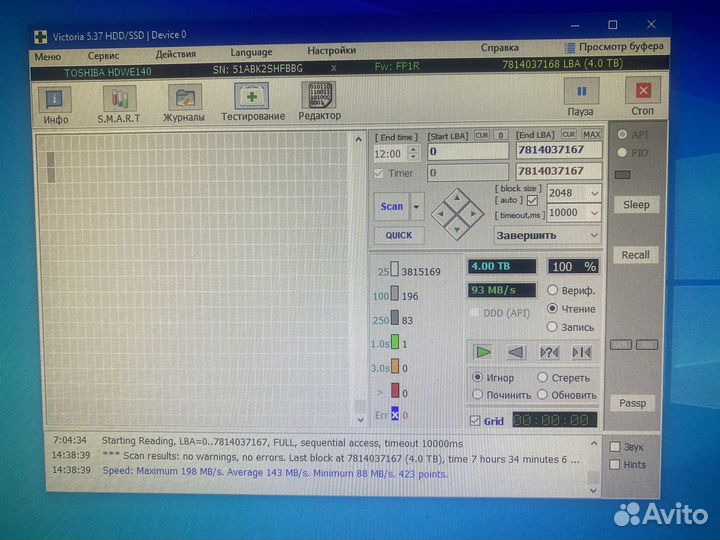Enable the Hints checkbox

(615, 465)
